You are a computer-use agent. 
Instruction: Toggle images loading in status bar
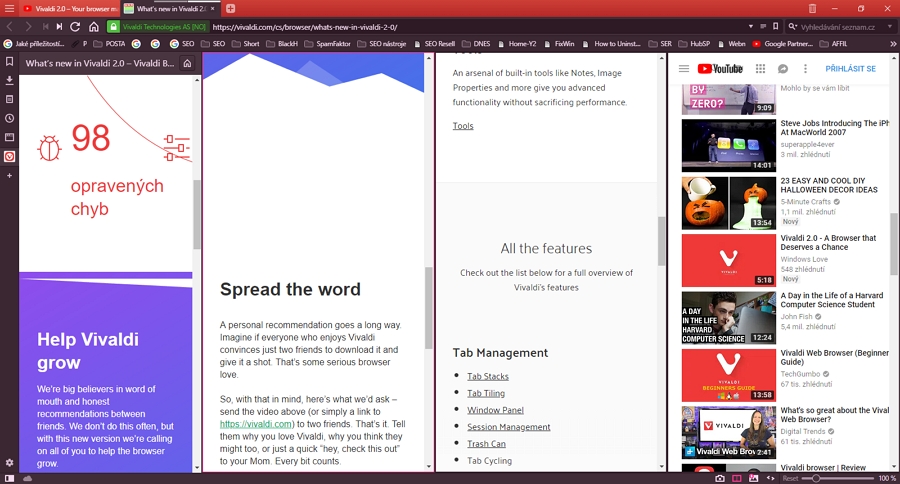[754, 478]
